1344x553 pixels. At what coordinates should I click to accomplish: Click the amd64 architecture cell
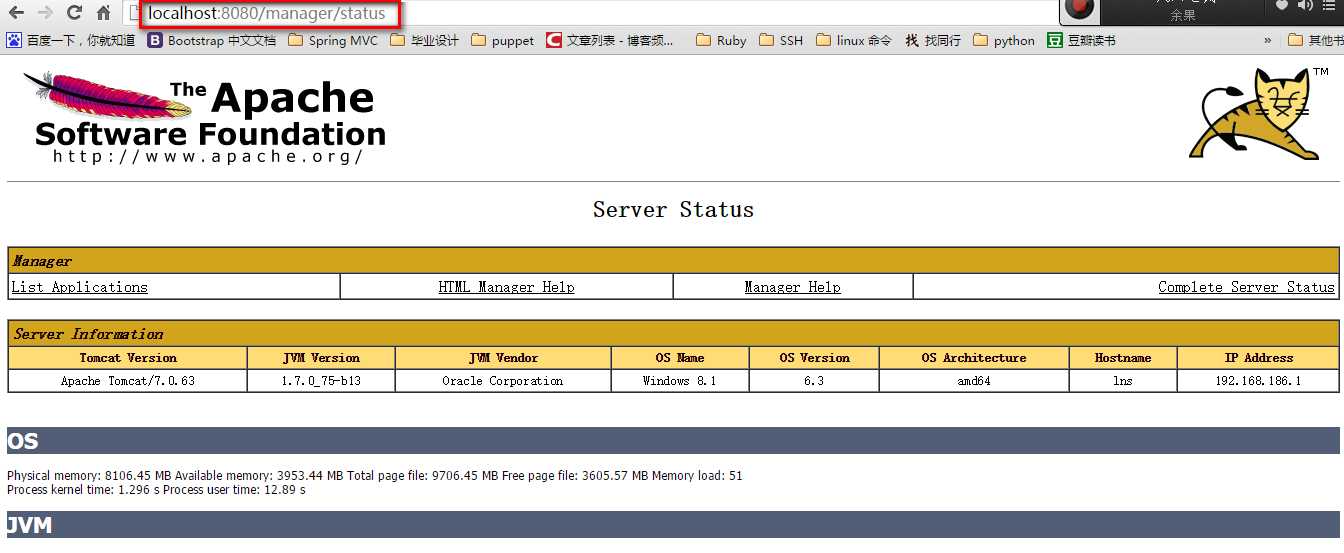(974, 381)
